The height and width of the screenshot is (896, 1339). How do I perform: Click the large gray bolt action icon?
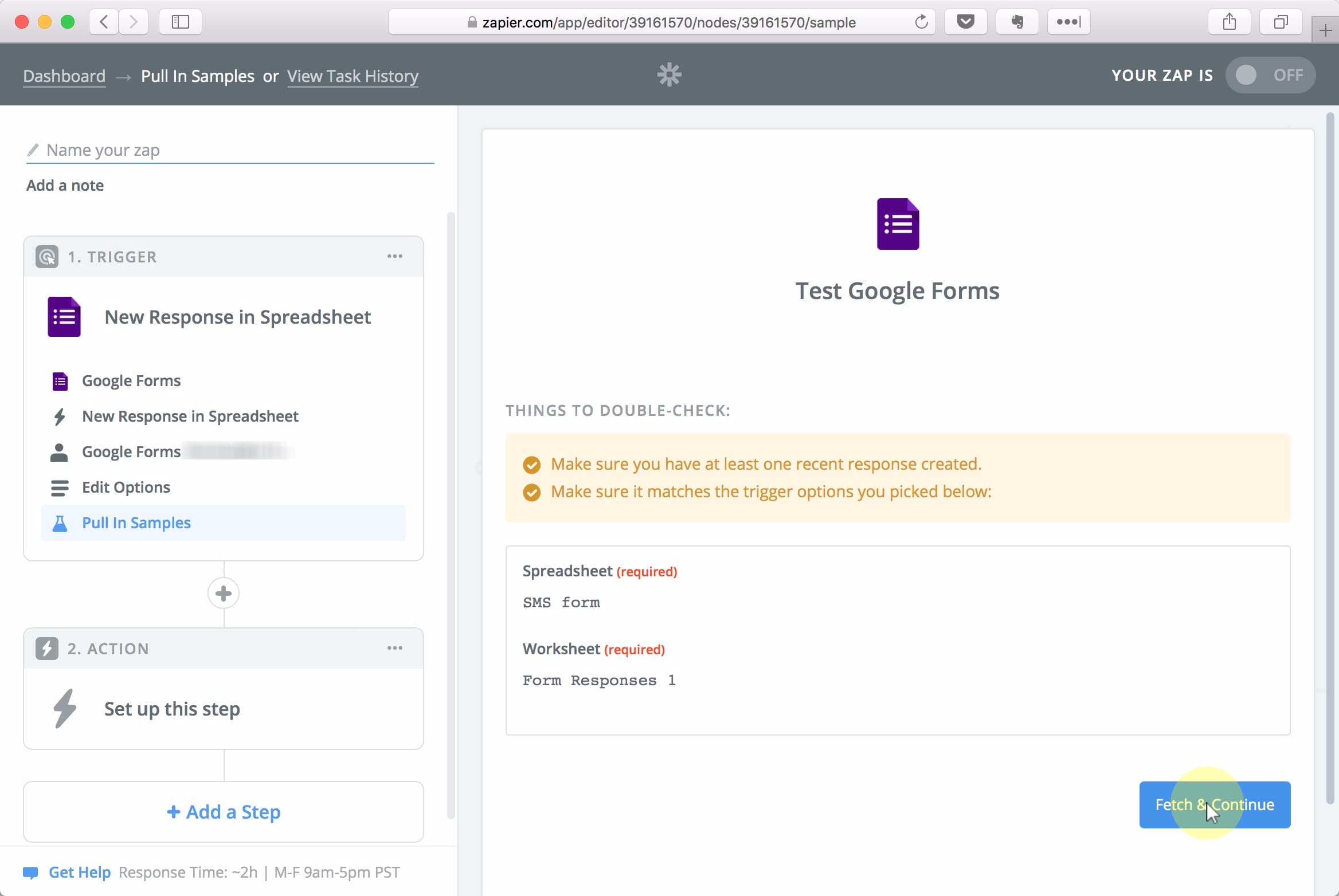pos(65,709)
